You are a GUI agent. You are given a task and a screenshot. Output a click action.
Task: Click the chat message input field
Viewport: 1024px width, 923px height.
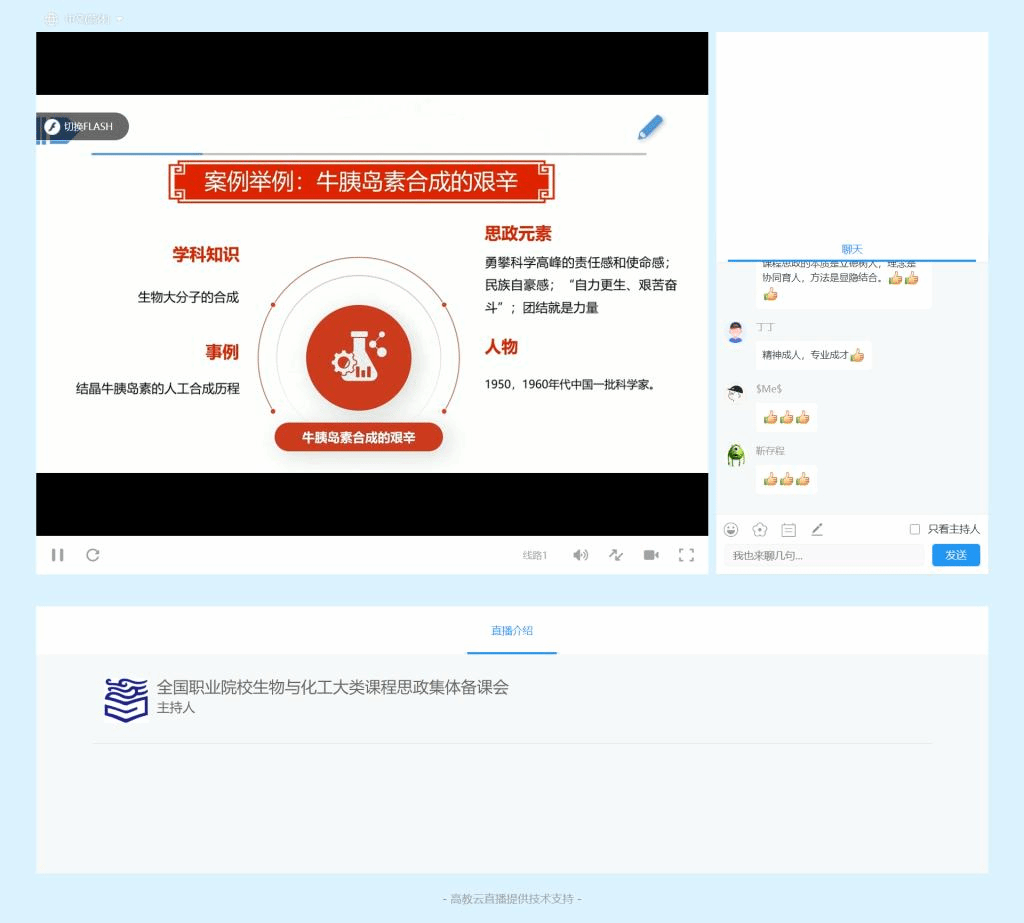tap(824, 555)
